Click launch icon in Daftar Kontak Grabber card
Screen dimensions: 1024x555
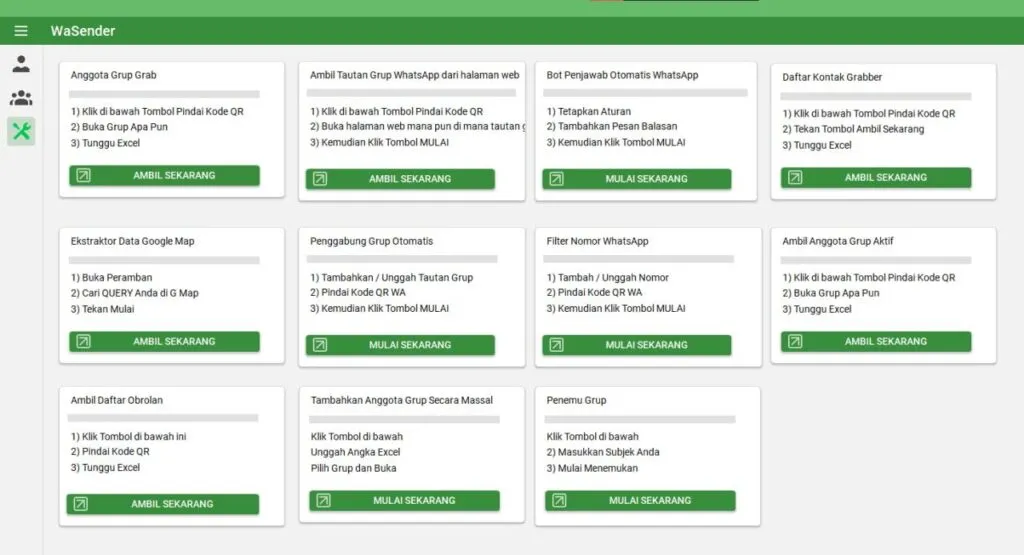pos(796,178)
